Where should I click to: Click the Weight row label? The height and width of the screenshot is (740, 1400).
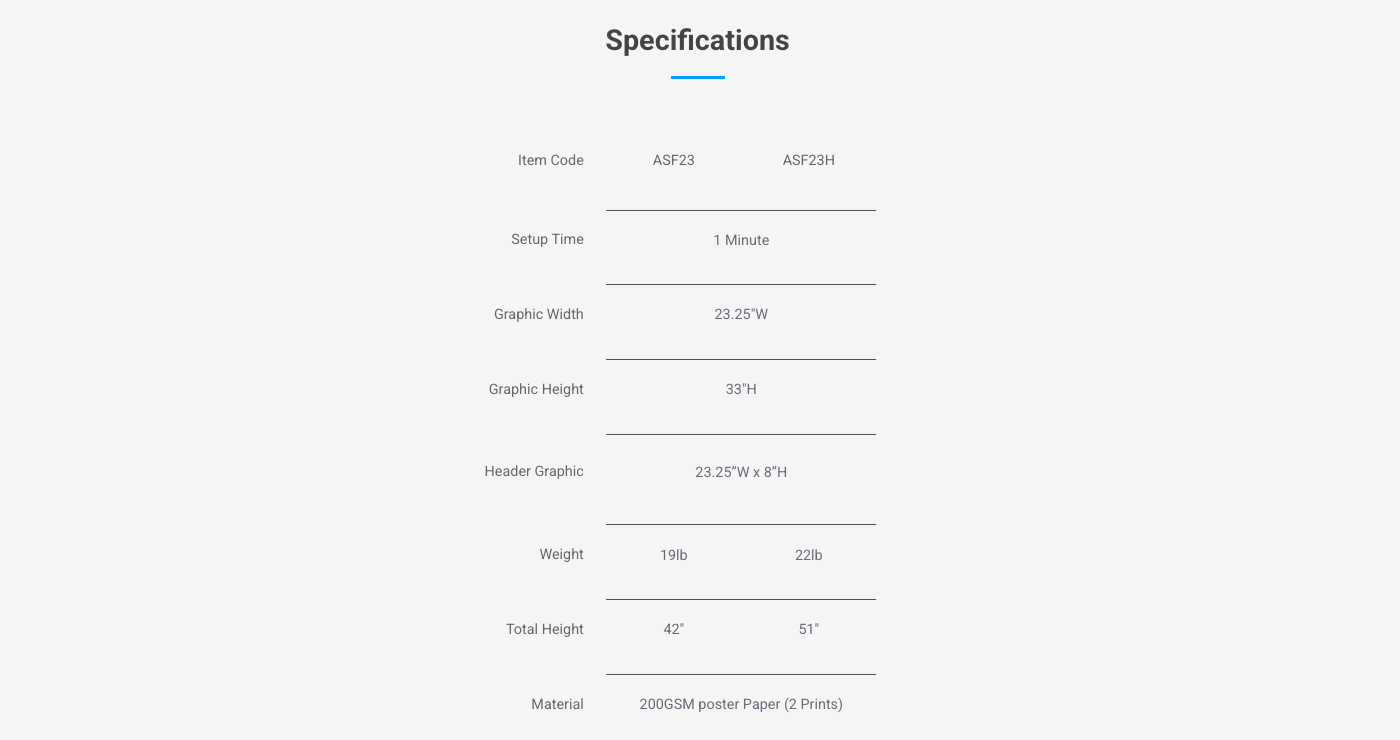(x=561, y=554)
